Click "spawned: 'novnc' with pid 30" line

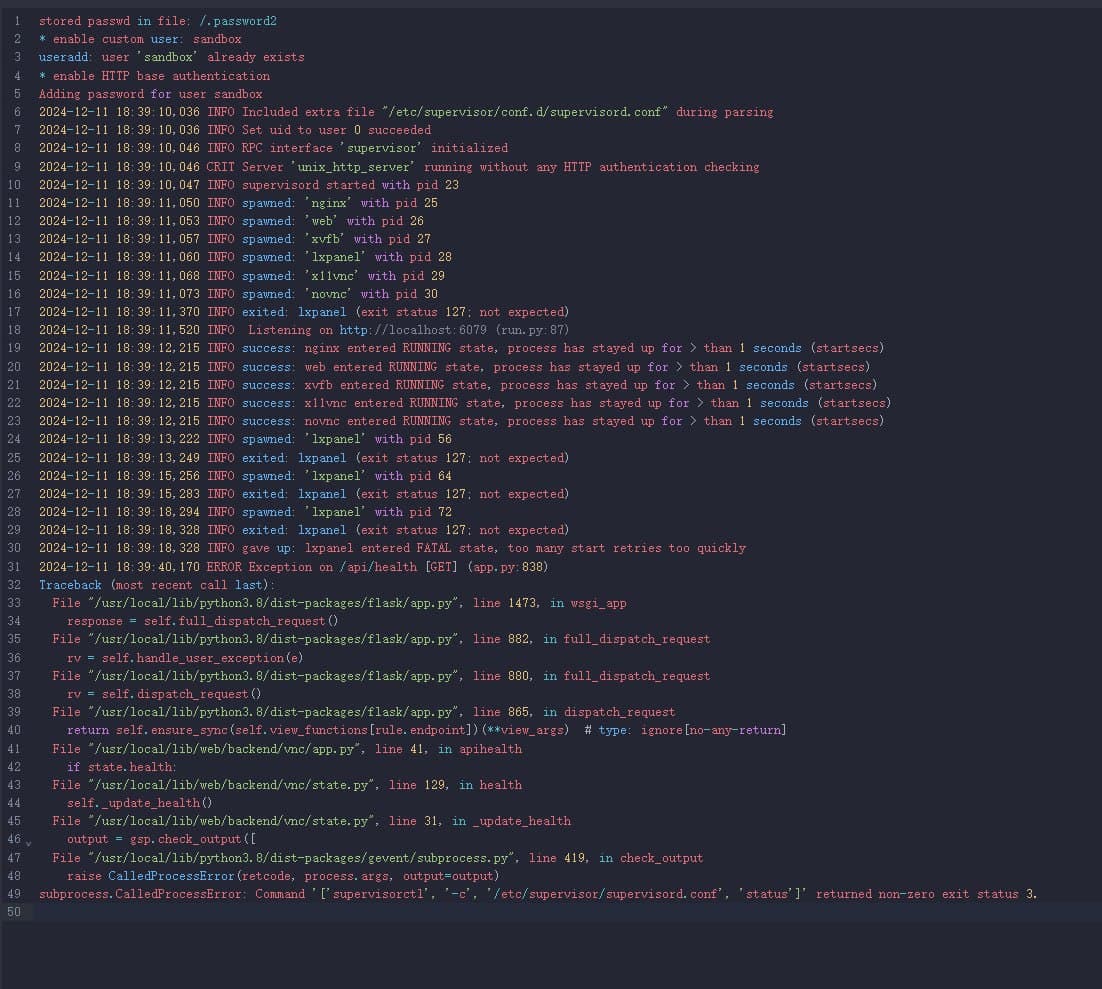point(238,295)
